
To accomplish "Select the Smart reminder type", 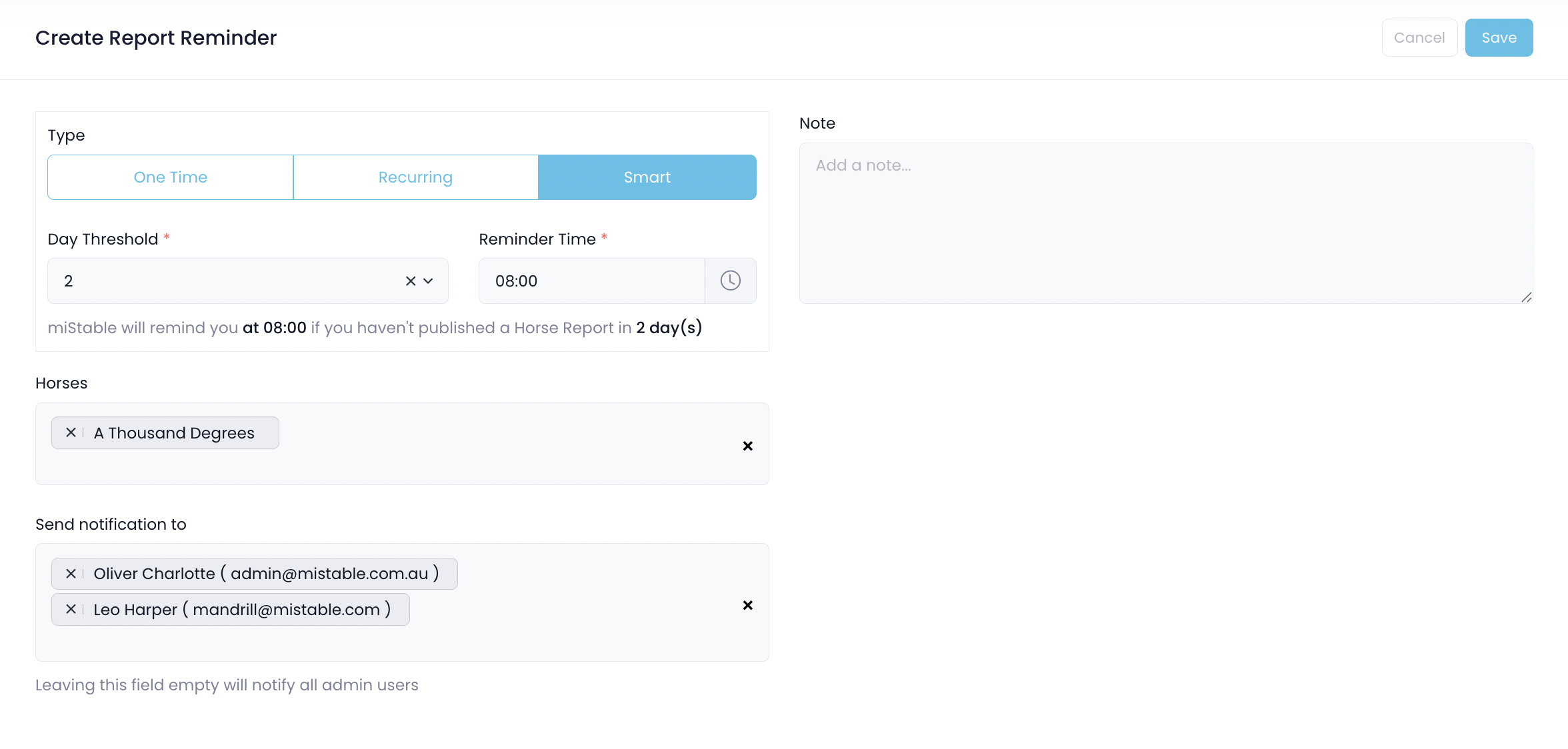I will (647, 177).
